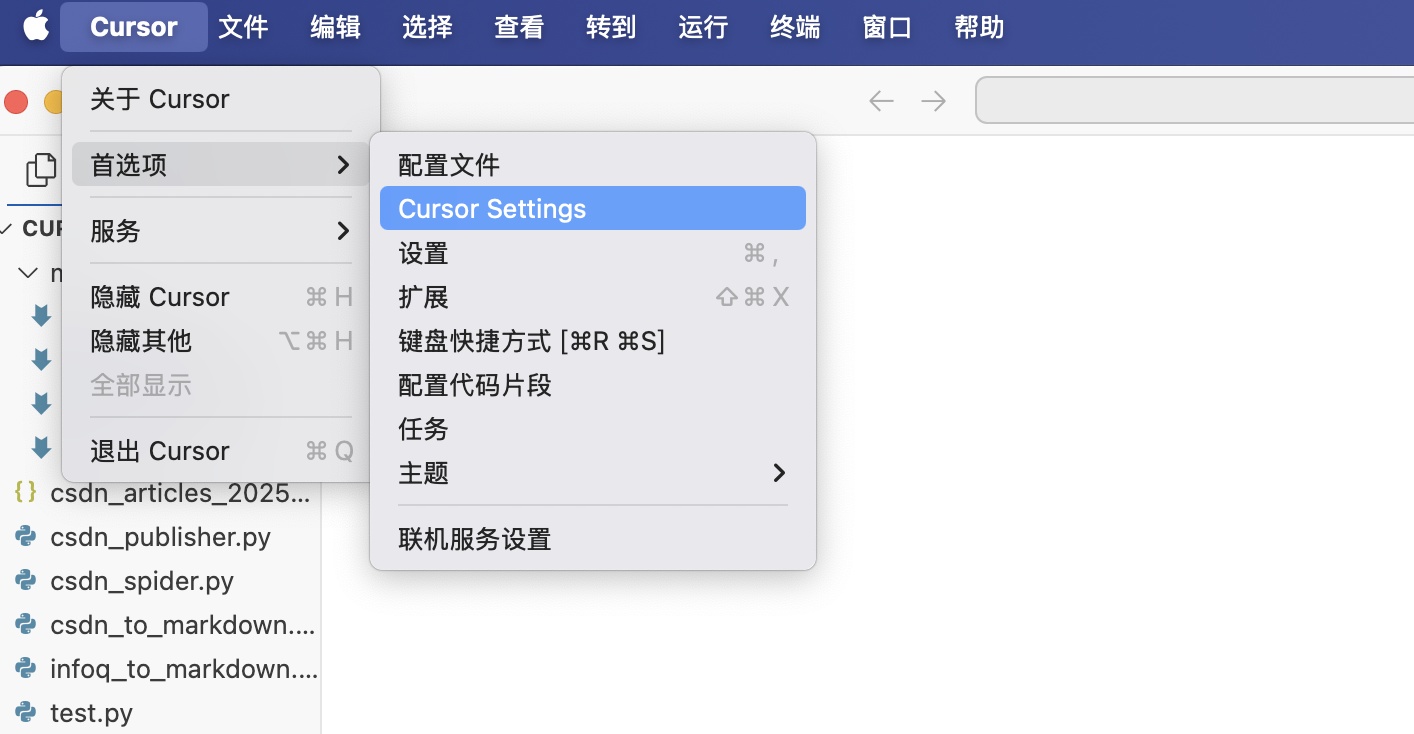
Task: Open the Apple menu
Action: click(36, 27)
